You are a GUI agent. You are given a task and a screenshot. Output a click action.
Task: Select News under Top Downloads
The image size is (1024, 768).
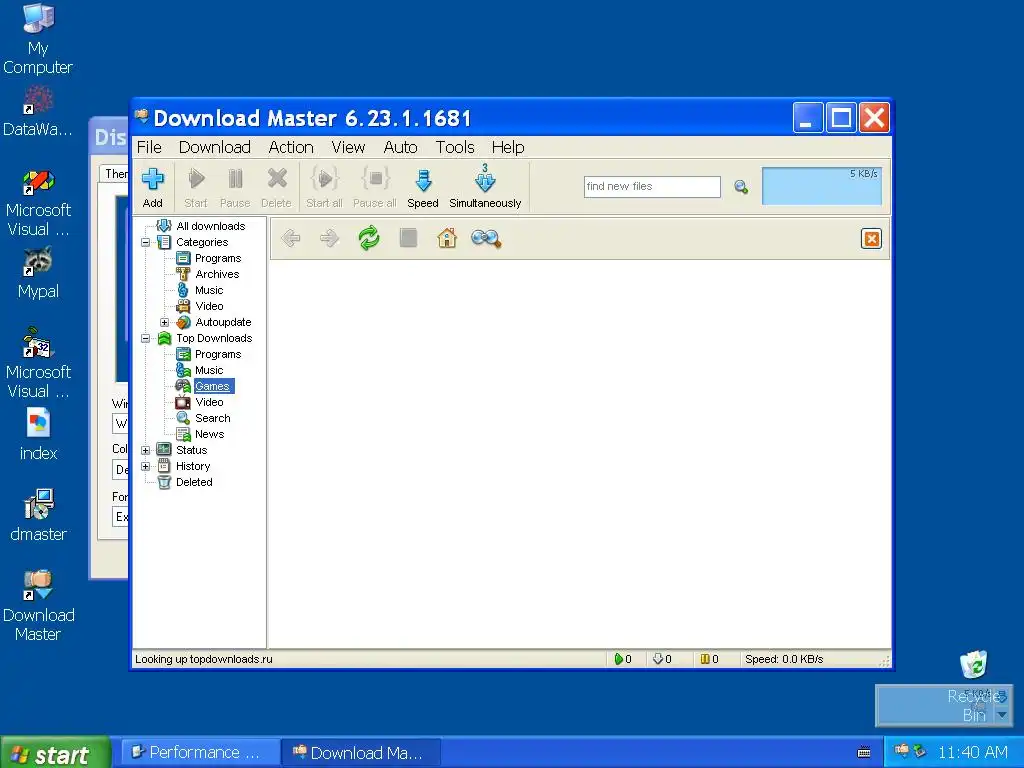click(209, 434)
